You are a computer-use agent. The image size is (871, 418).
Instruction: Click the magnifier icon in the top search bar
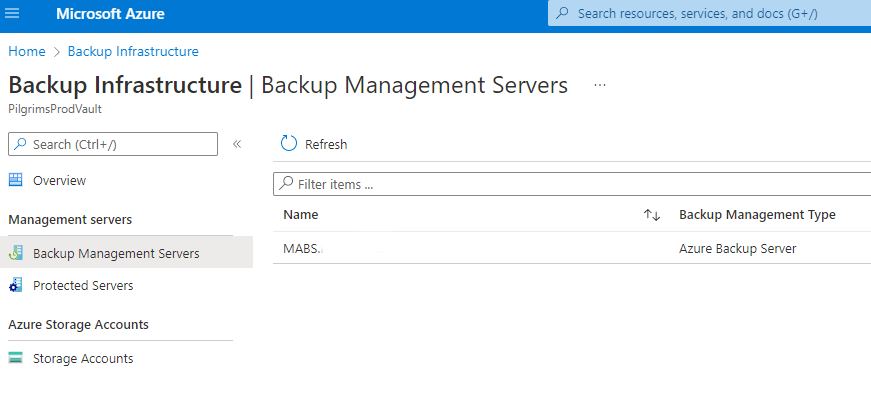[x=563, y=13]
